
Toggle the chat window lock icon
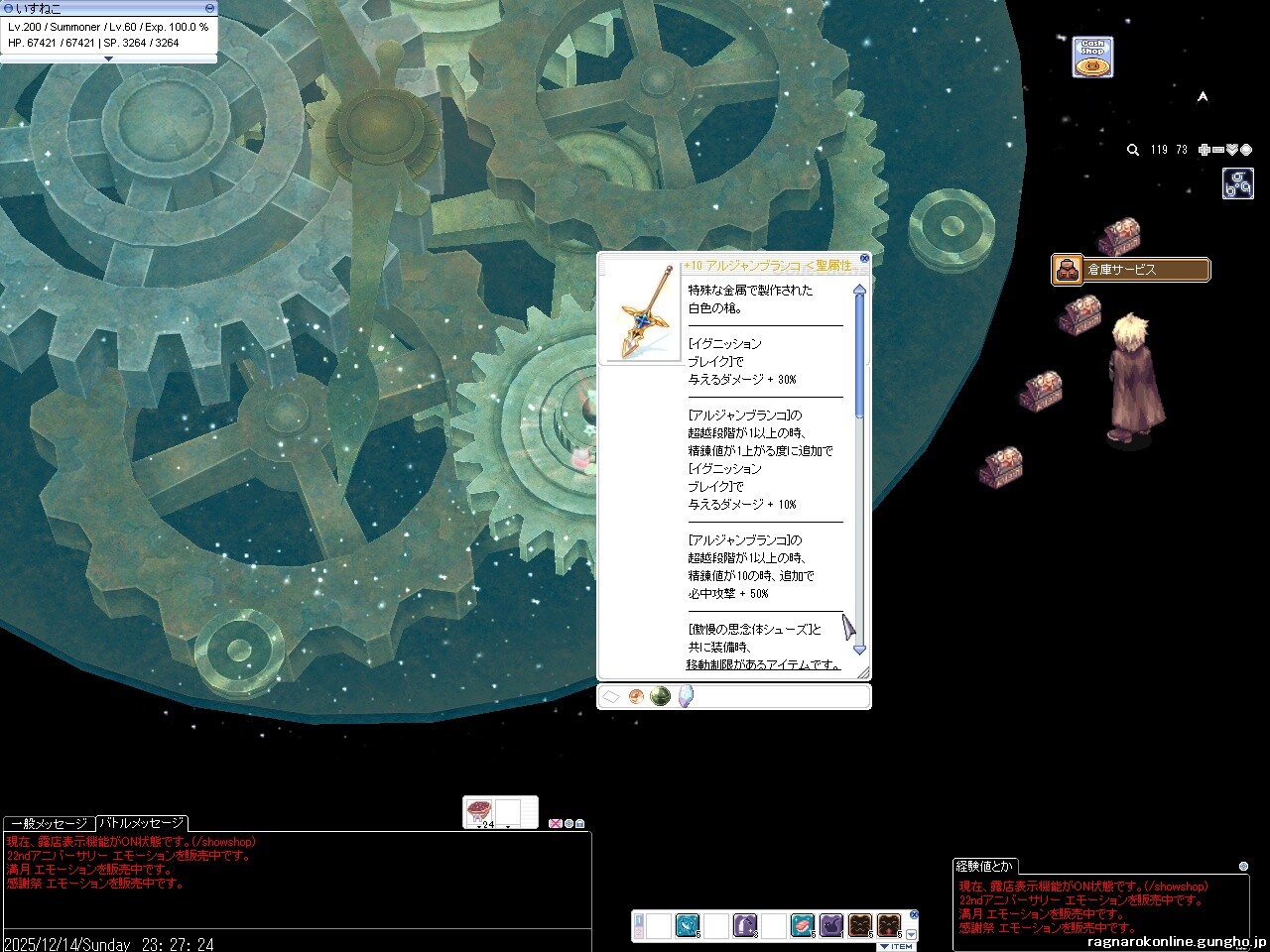click(x=580, y=823)
